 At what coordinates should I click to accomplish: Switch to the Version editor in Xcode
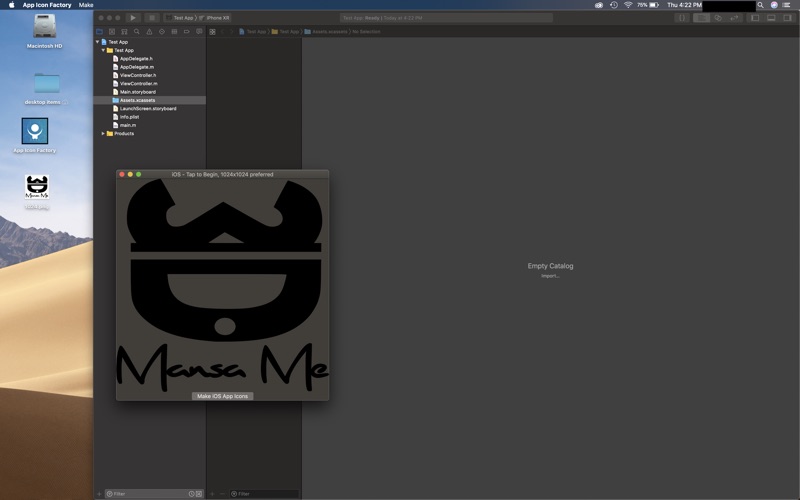coord(734,18)
